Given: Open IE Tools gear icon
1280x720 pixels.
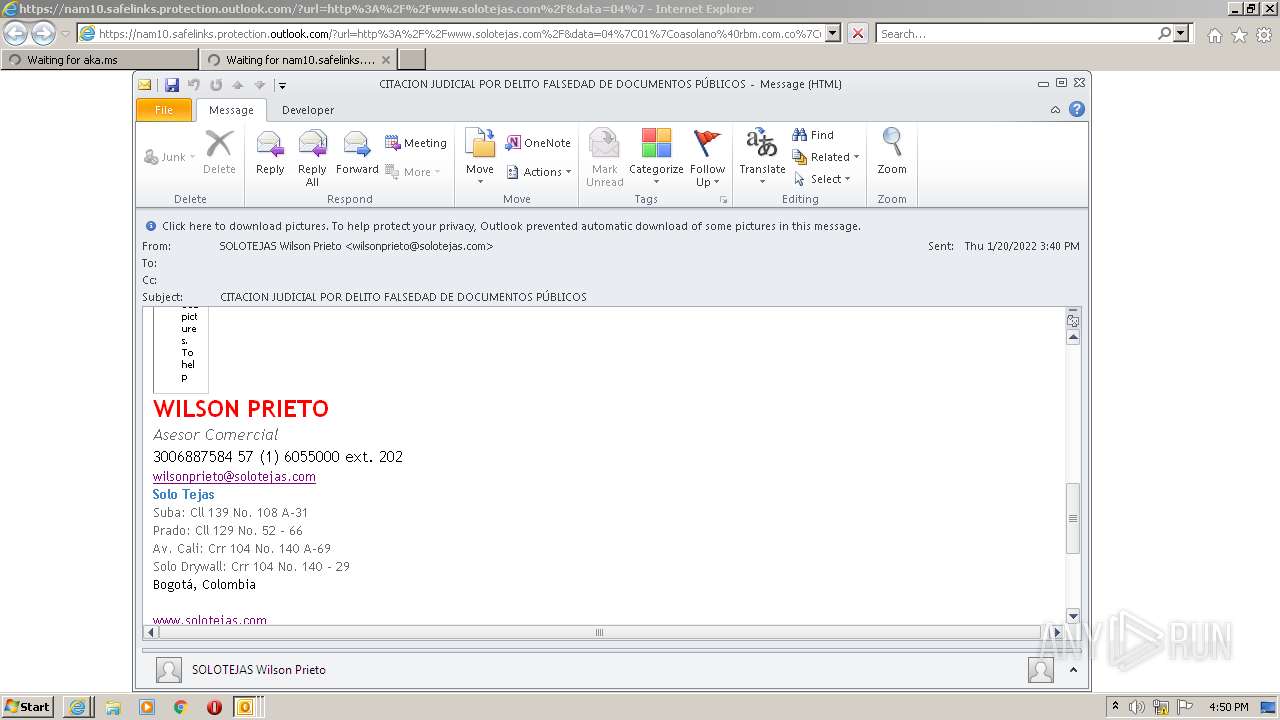Looking at the screenshot, I should [1264, 35].
